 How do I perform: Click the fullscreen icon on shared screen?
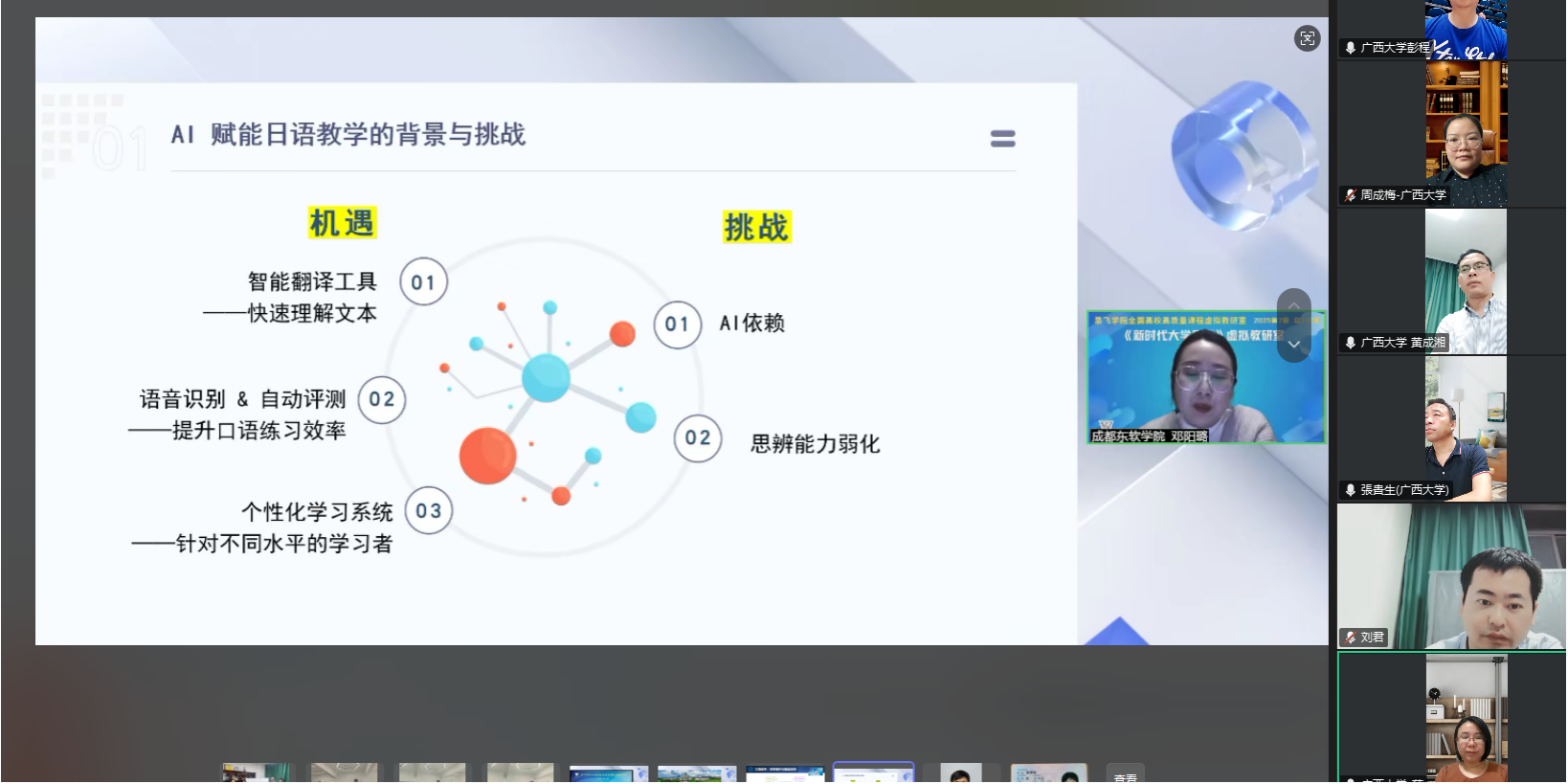(x=1307, y=38)
